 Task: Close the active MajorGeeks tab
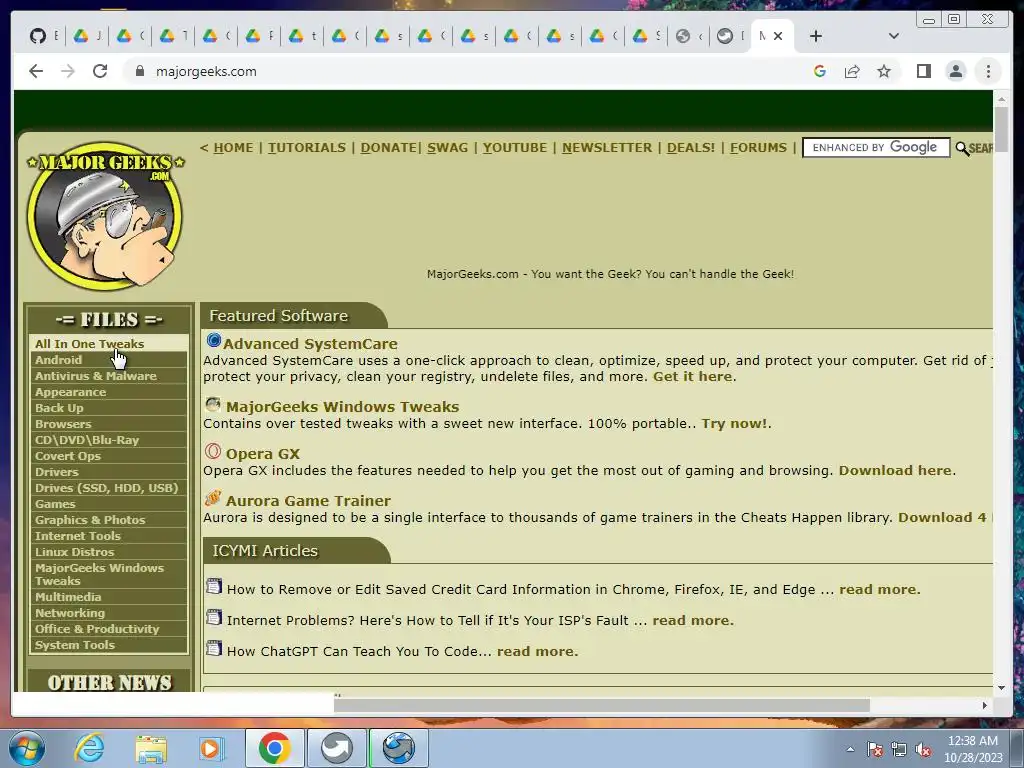coord(778,37)
